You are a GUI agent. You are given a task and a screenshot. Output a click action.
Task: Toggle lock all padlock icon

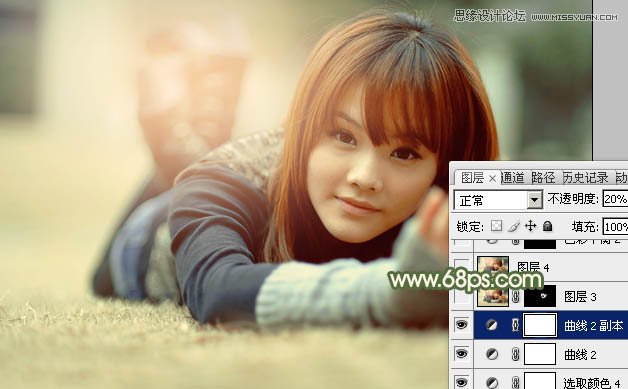[547, 226]
